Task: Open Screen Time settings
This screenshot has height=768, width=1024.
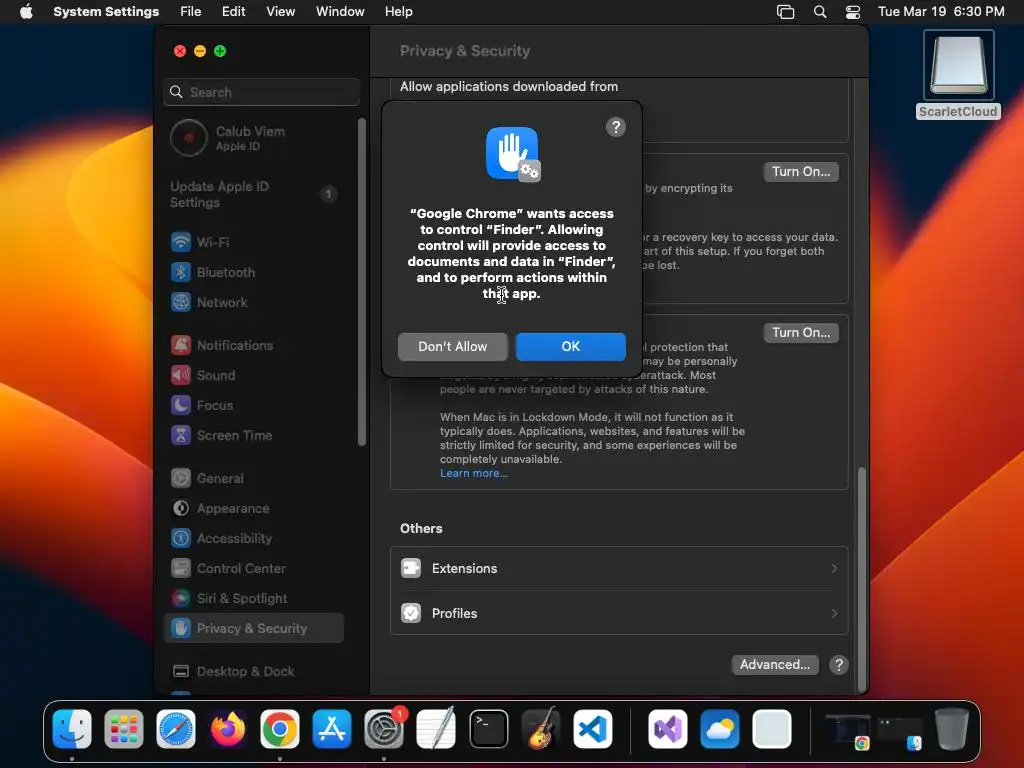Action: pyautogui.click(x=254, y=436)
